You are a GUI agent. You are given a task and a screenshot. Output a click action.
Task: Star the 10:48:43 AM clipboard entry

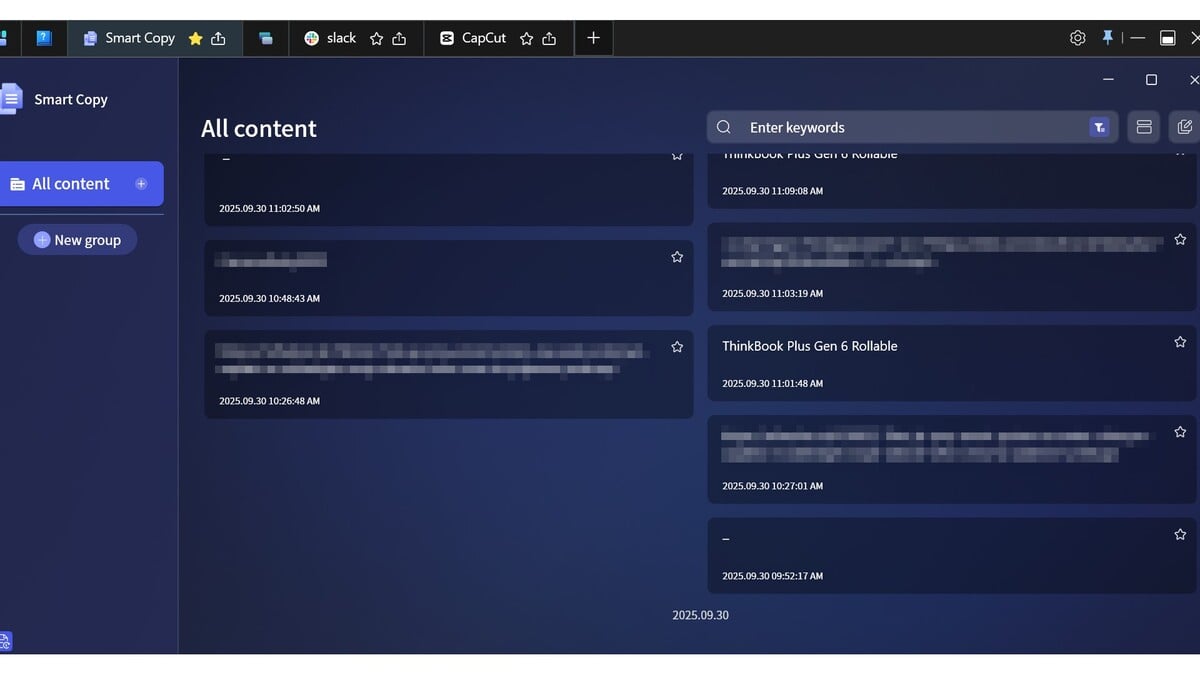(x=677, y=257)
